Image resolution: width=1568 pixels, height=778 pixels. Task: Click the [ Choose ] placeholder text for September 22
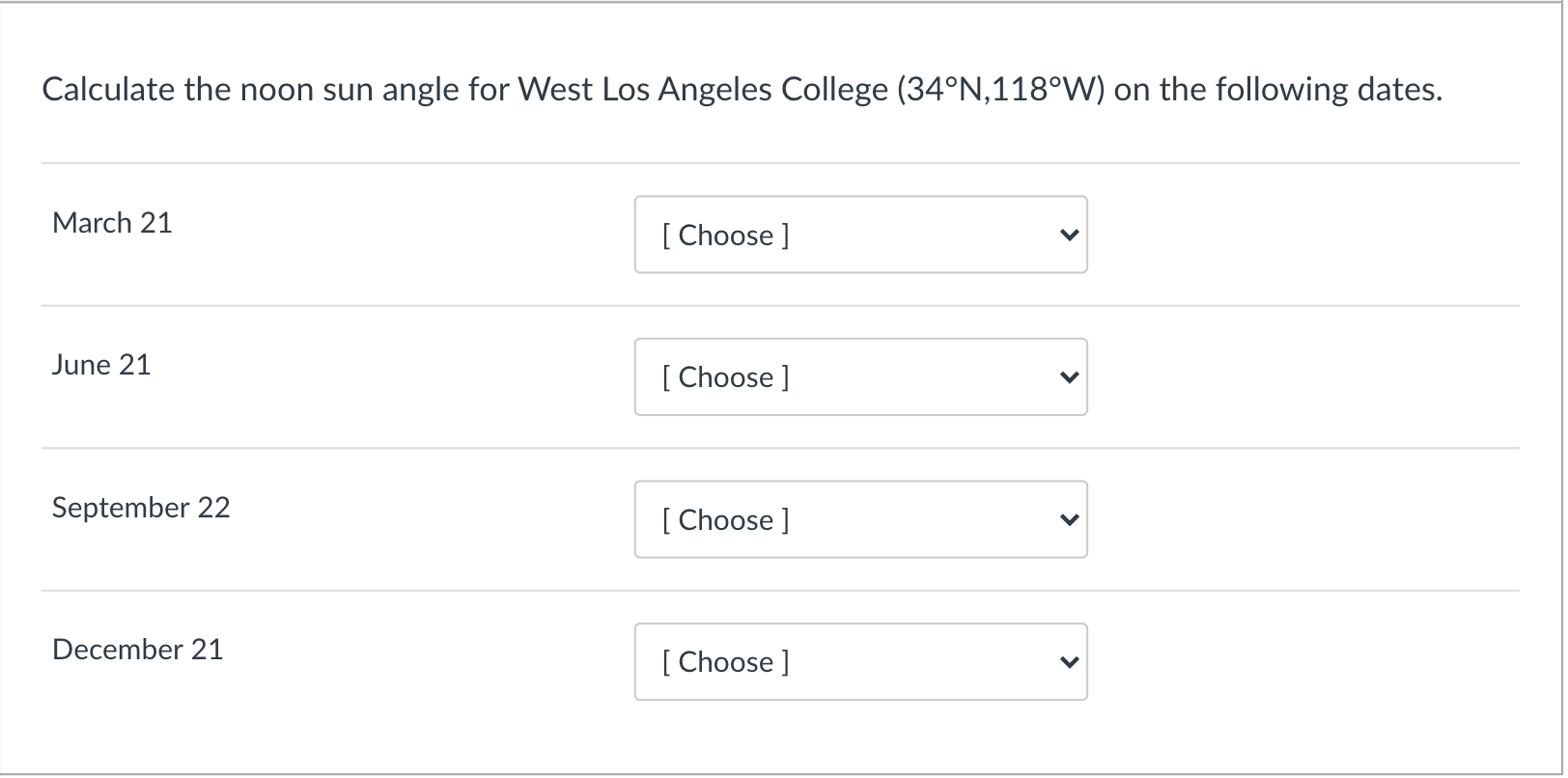pyautogui.click(x=724, y=519)
